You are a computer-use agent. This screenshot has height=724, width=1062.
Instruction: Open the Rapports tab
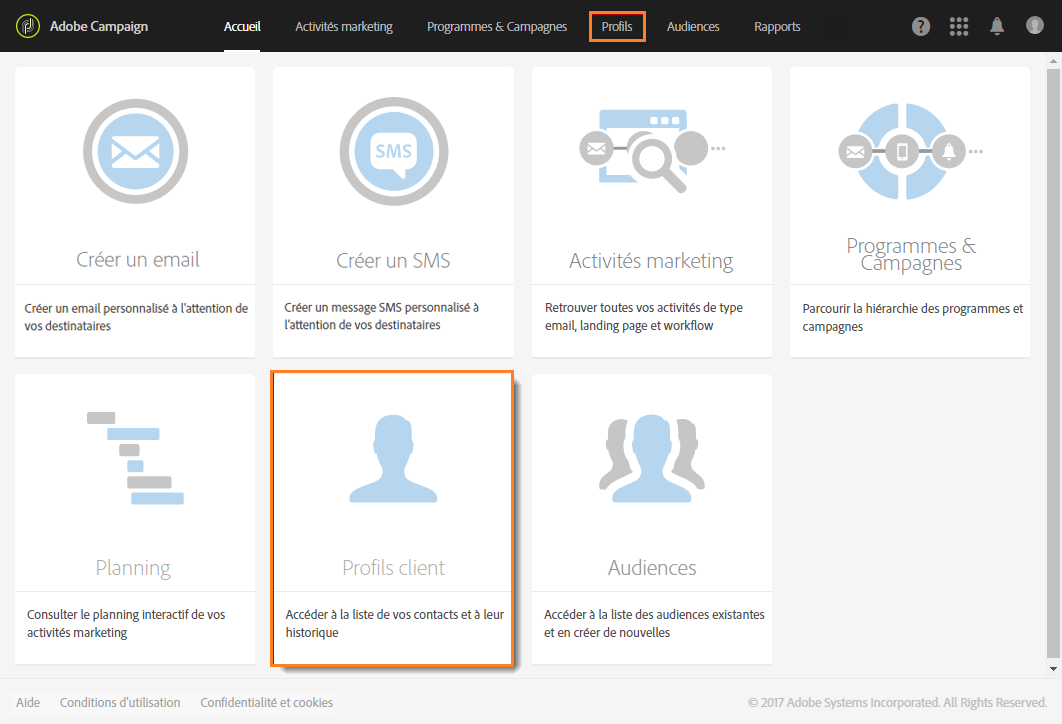pyautogui.click(x=777, y=26)
